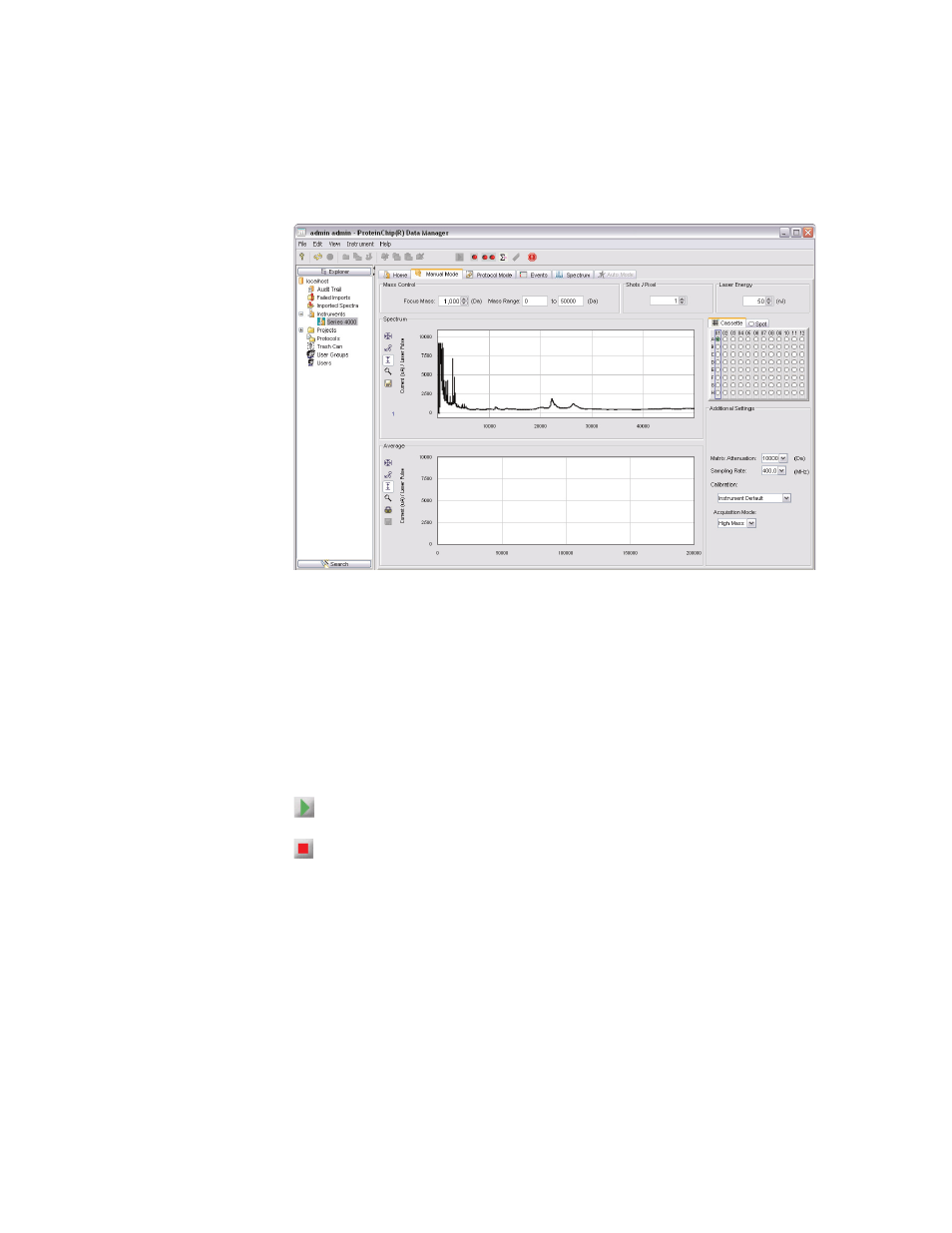Open Protocols in the explorer tree
The height and width of the screenshot is (1233, 952).
point(327,338)
